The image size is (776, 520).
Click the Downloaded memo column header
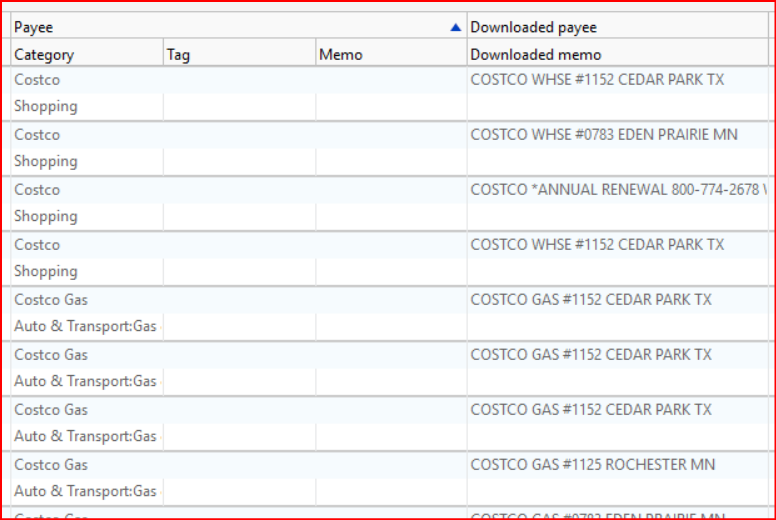point(618,54)
